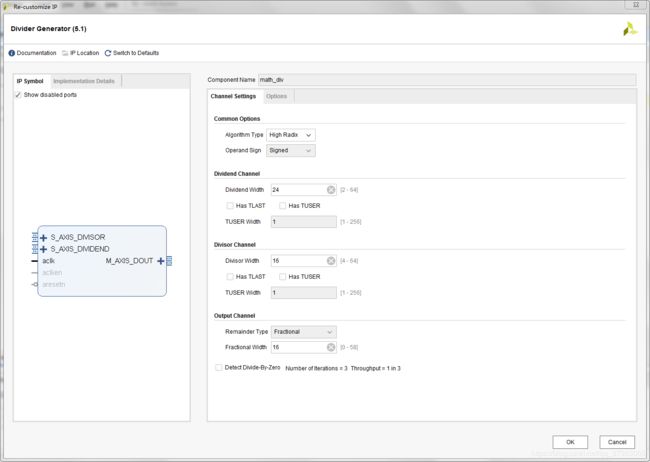Click the Divisor TUSER Width field
Image resolution: width=650 pixels, height=462 pixels.
coord(303,293)
